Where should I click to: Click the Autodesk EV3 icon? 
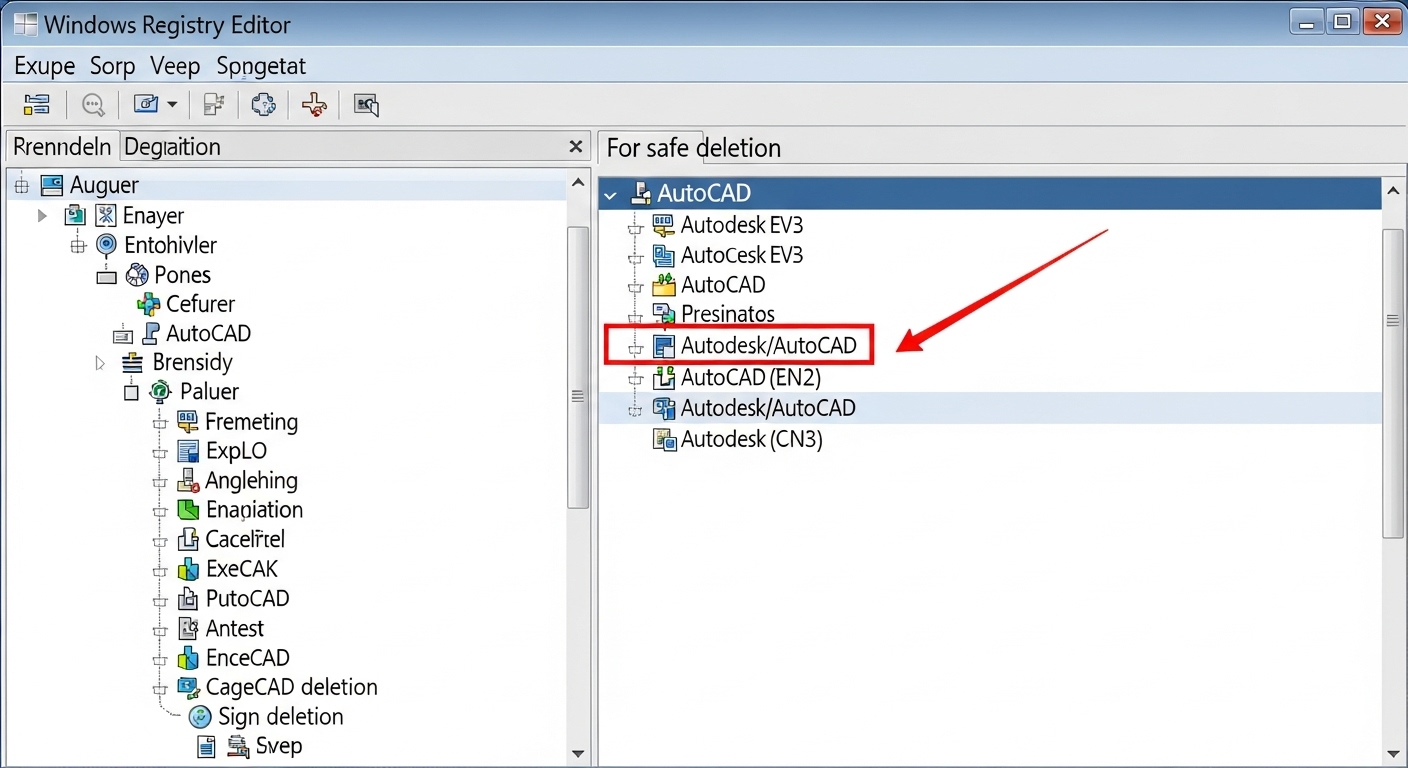(x=663, y=225)
